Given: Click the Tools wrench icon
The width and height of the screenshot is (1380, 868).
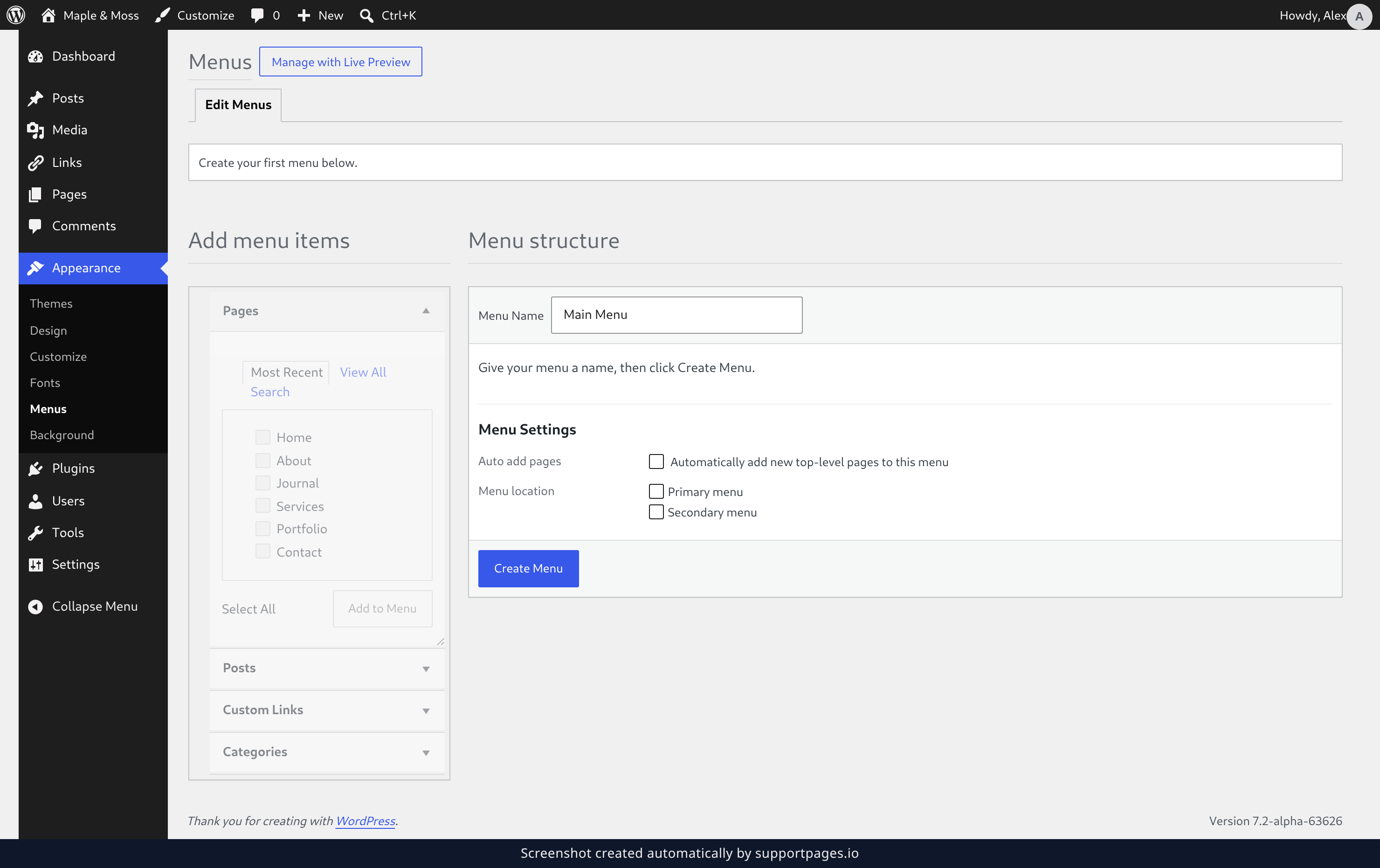Looking at the screenshot, I should coord(35,533).
